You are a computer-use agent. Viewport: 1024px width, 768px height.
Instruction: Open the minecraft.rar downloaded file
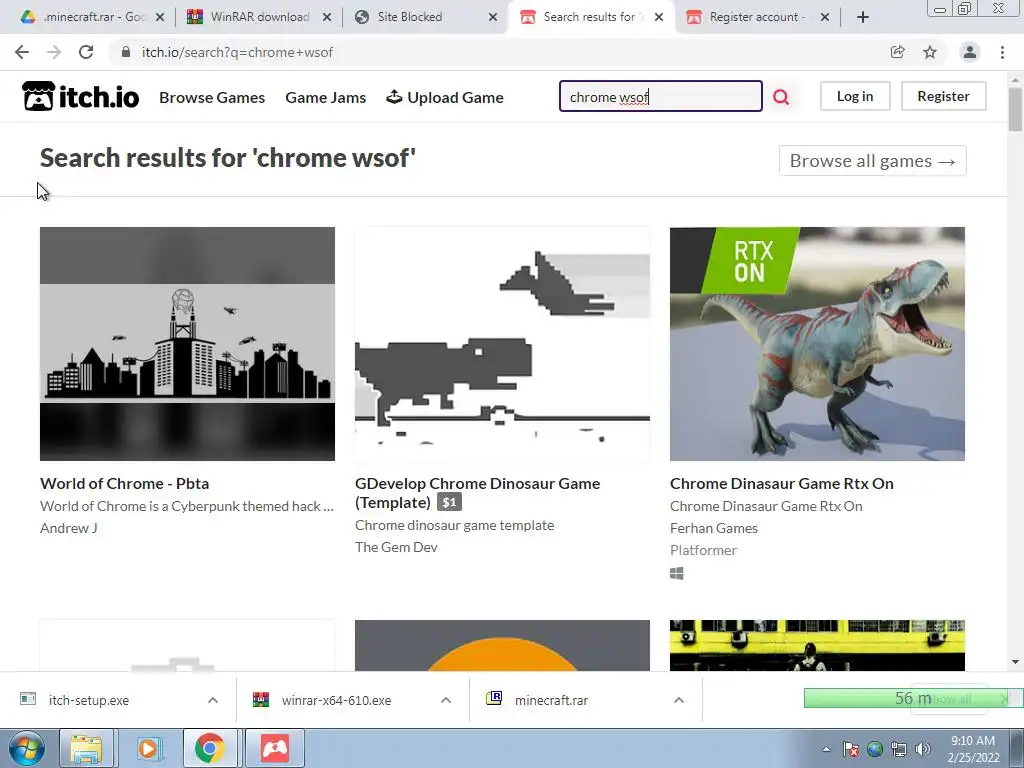[551, 700]
